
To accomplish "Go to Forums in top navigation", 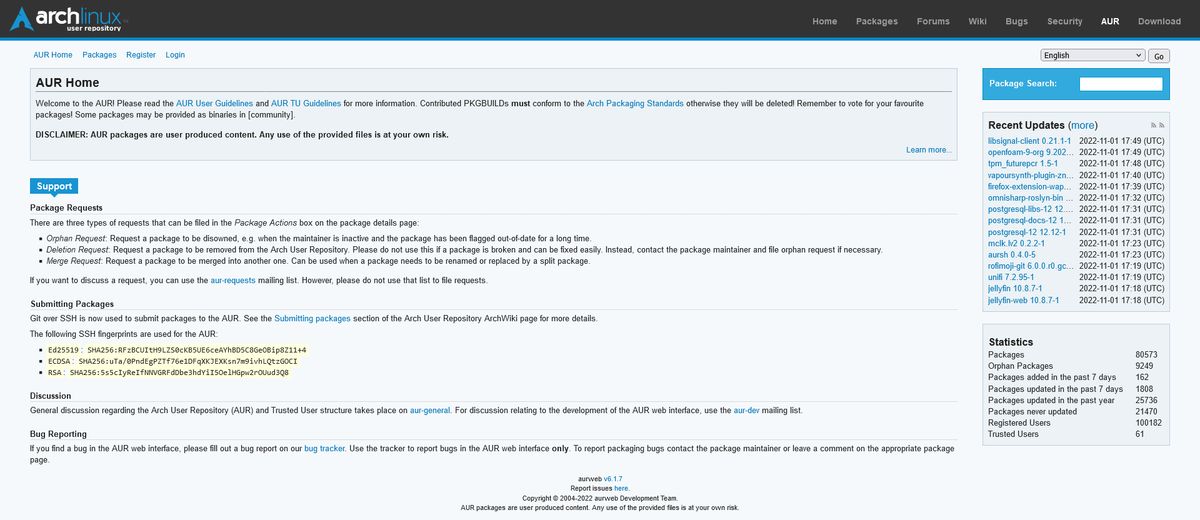I will coord(933,21).
